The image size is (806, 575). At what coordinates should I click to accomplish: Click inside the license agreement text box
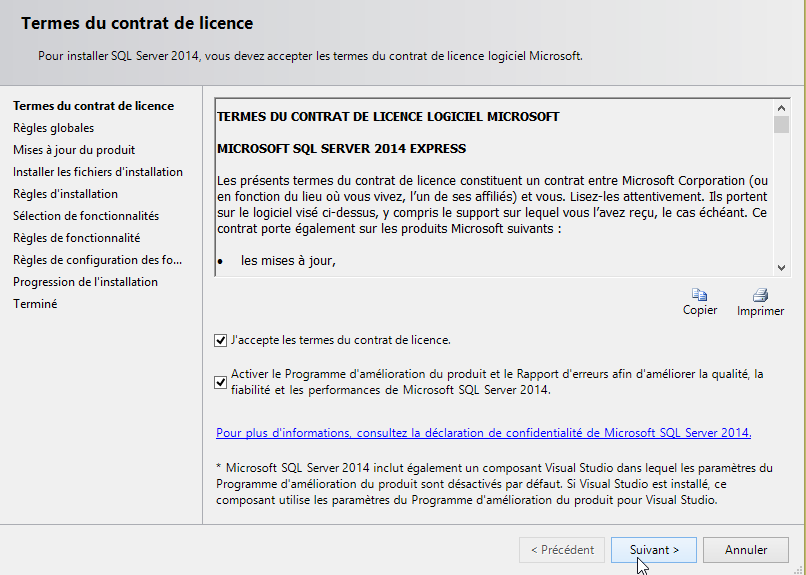[x=490, y=200]
